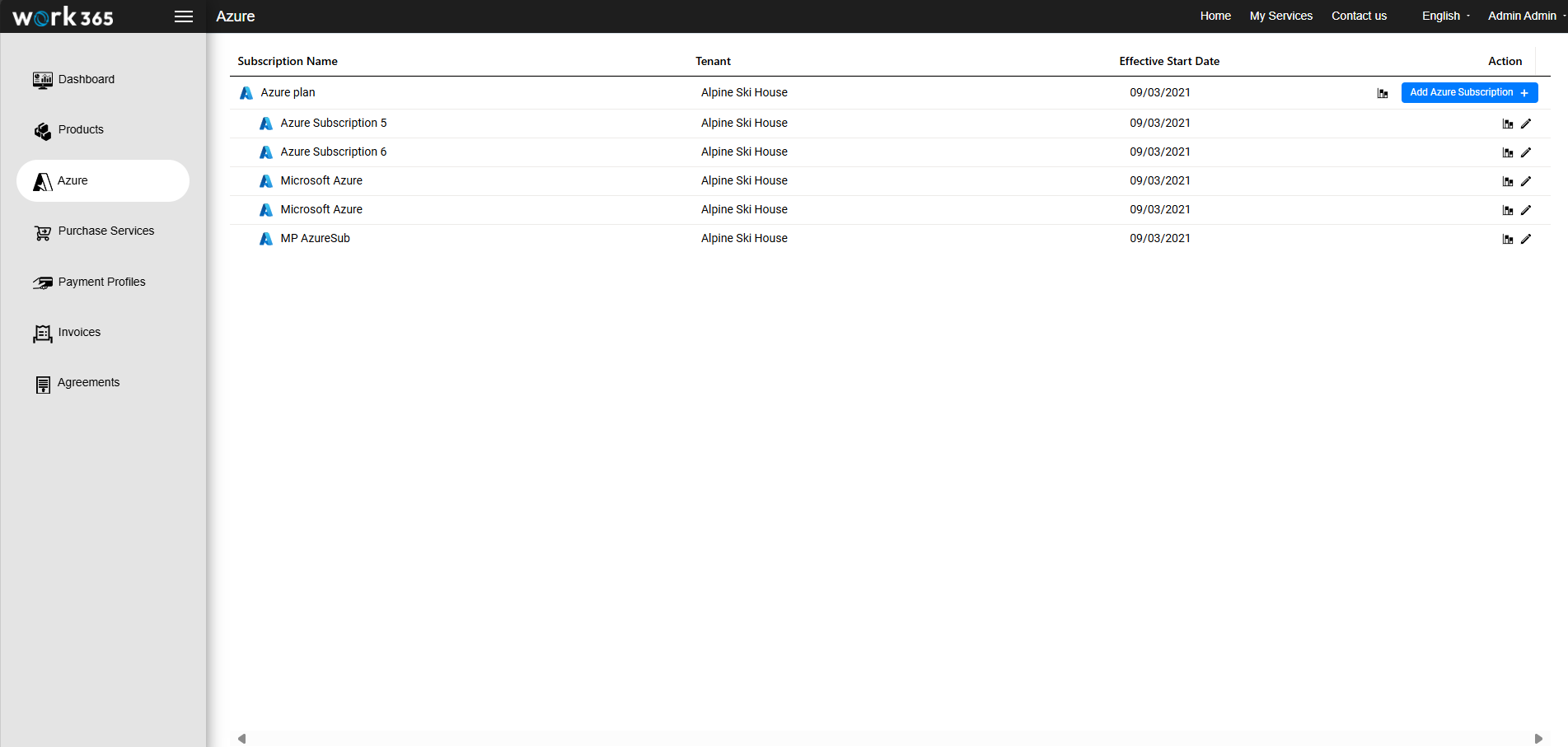
Task: Click the Effective Start Date column header
Action: [1169, 61]
